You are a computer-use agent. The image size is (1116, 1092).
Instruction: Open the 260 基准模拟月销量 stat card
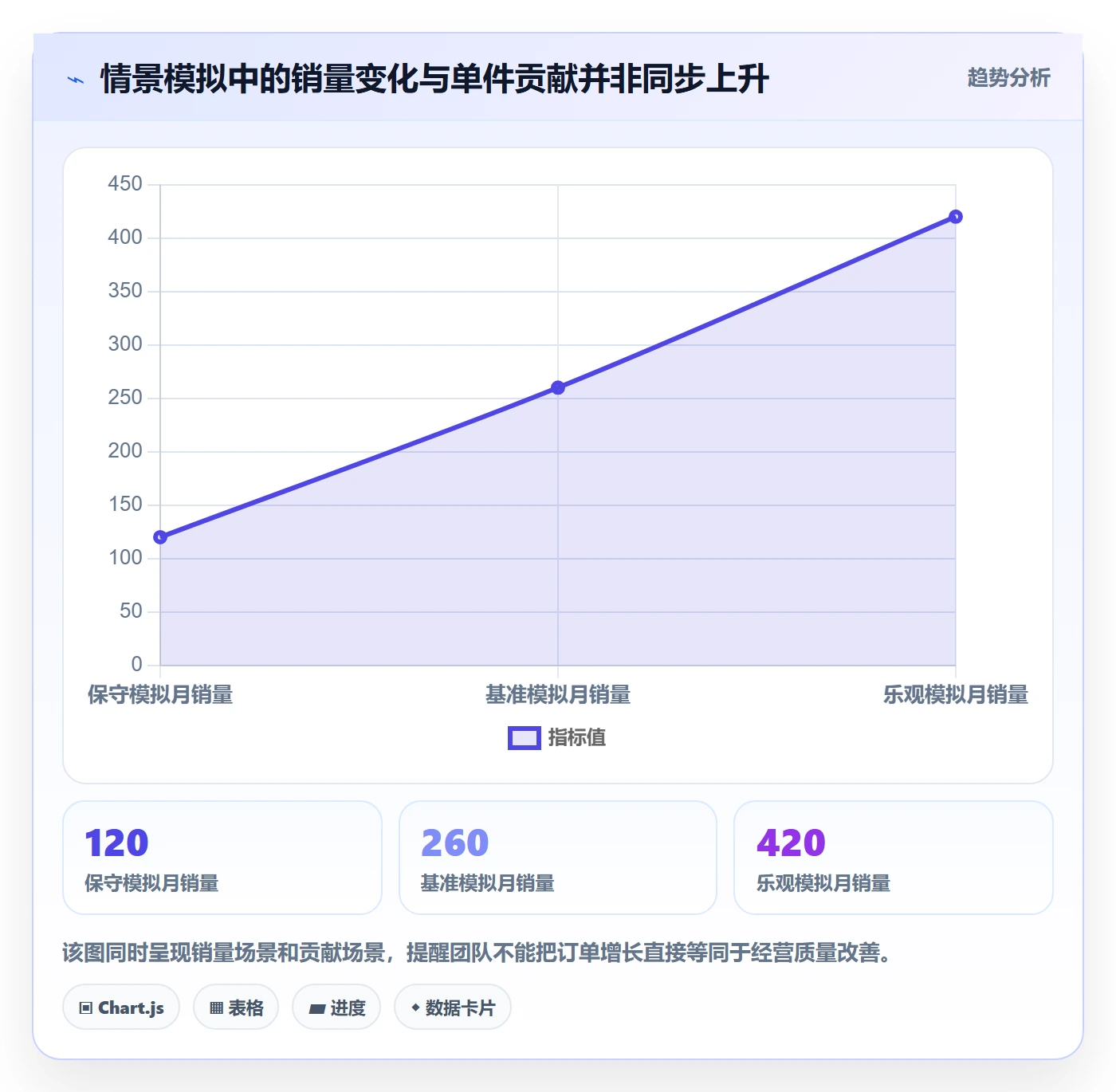point(558,858)
